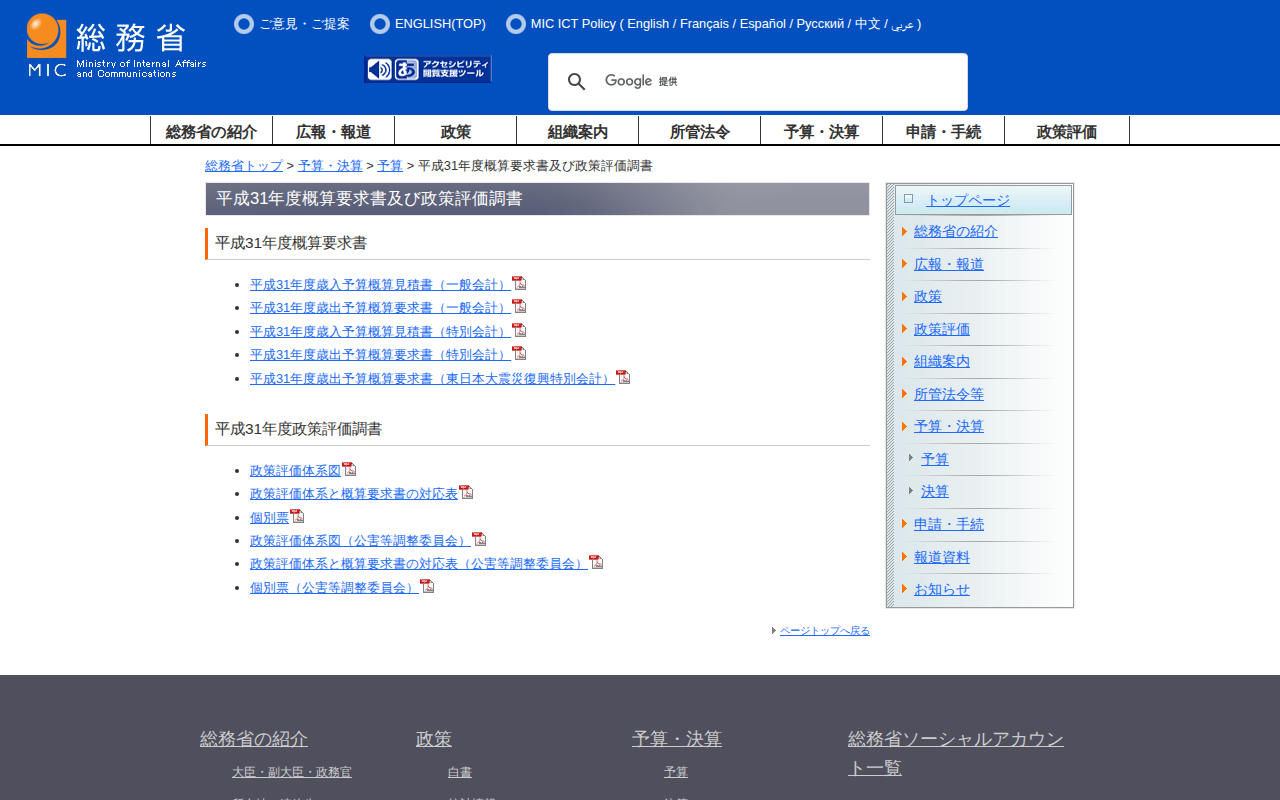Click PDF icon beside 東日本大震災復興特別会計 link
This screenshot has height=800, width=1280.
(x=623, y=377)
